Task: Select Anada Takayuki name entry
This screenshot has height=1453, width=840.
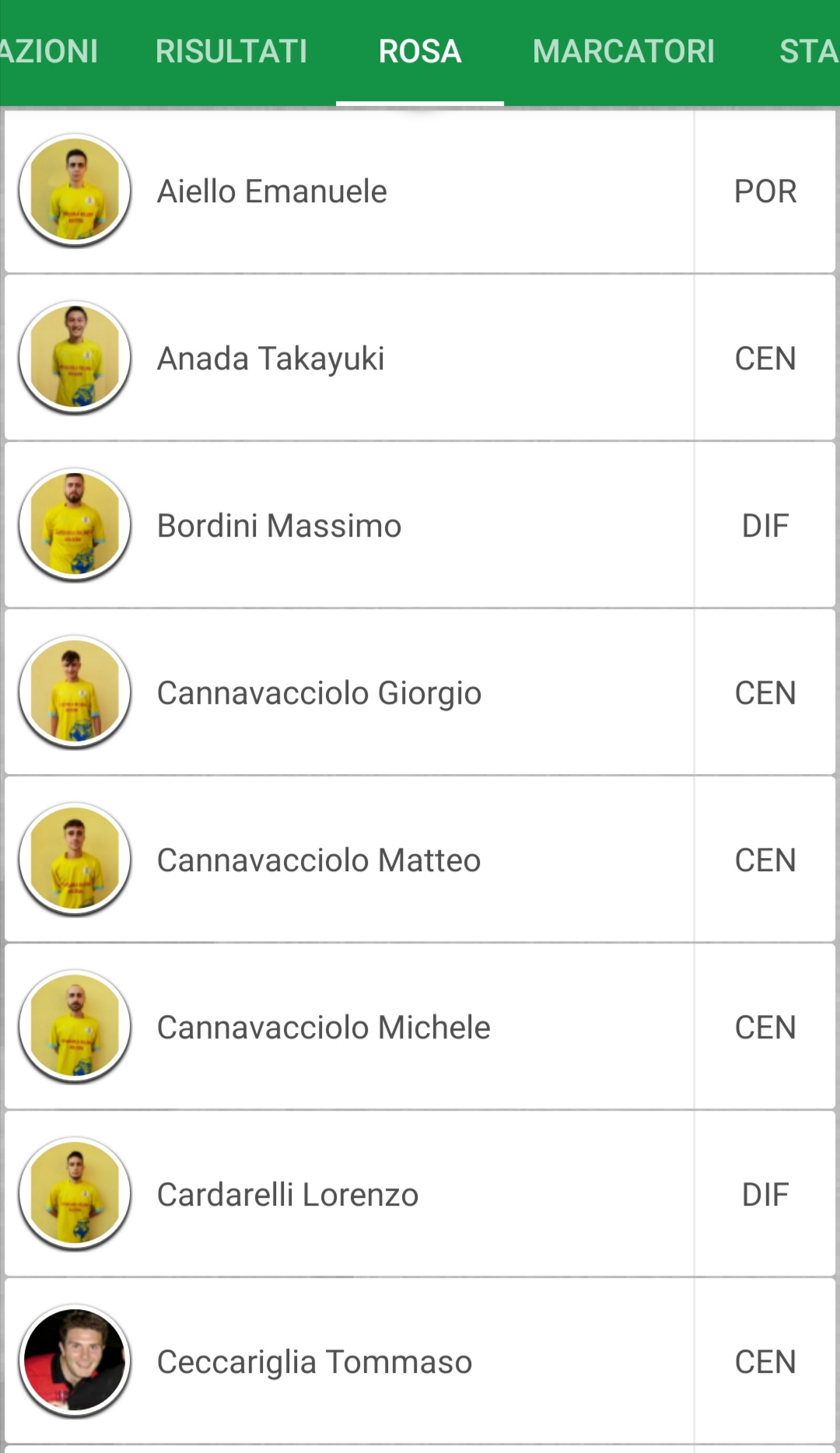Action: coord(271,359)
